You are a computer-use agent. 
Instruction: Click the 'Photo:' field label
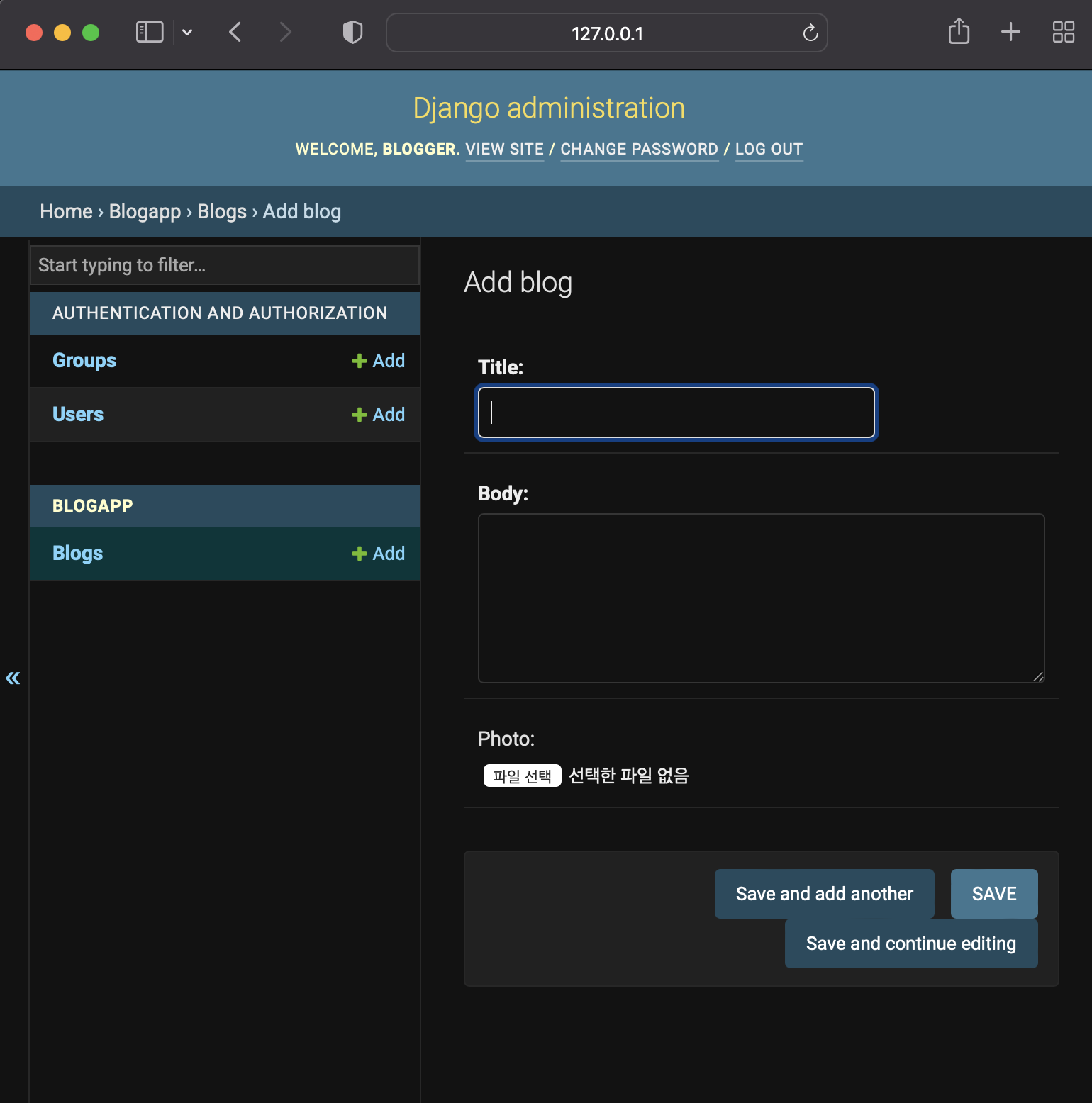pos(506,739)
